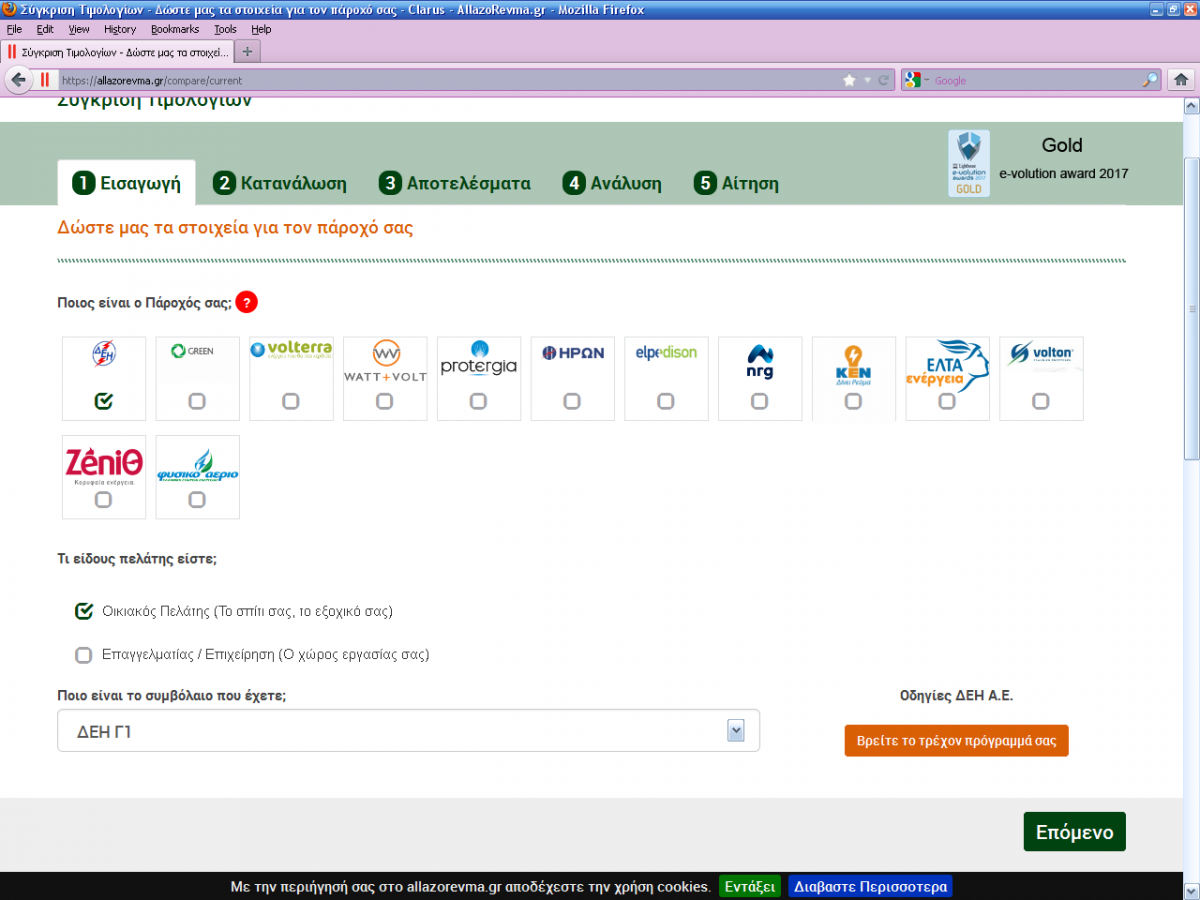Image resolution: width=1200 pixels, height=900 pixels.
Task: Click the Volterra provider logo
Action: pyautogui.click(x=291, y=350)
